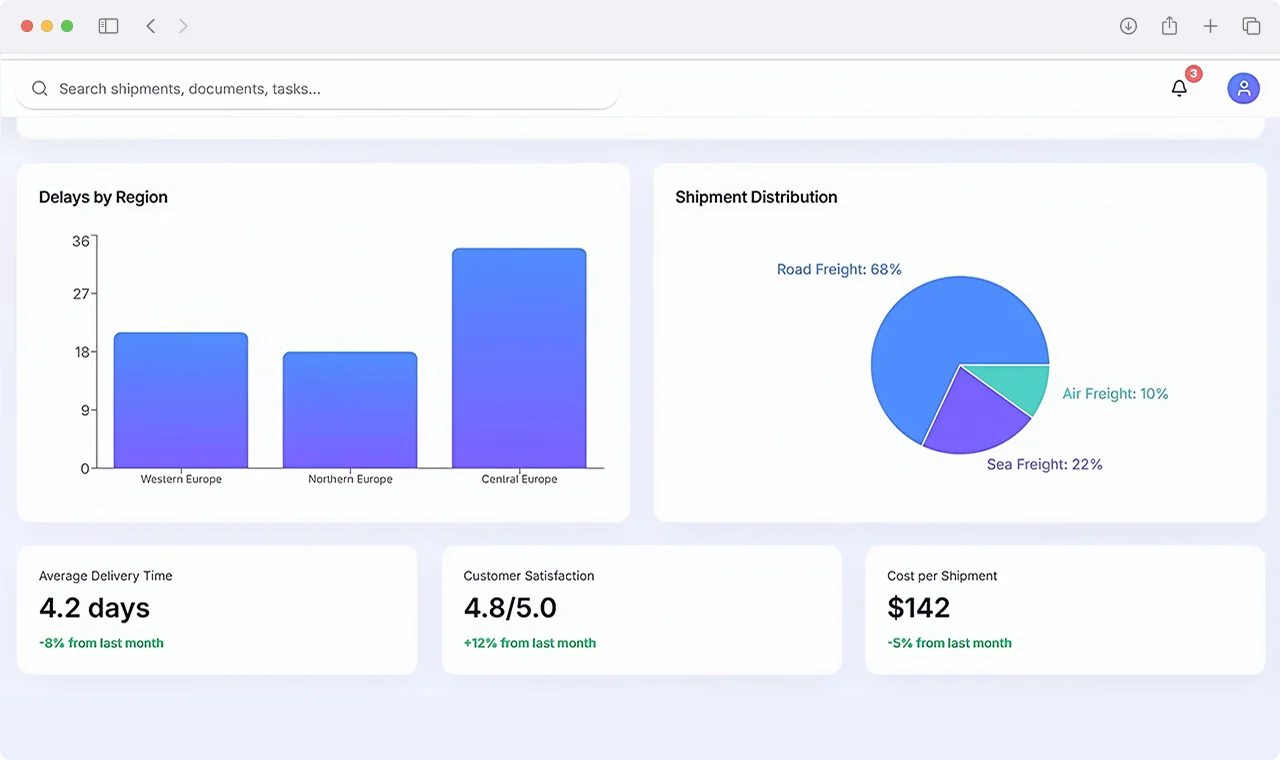The width and height of the screenshot is (1280, 760).
Task: Go back with the left chevron
Action: [x=151, y=26]
